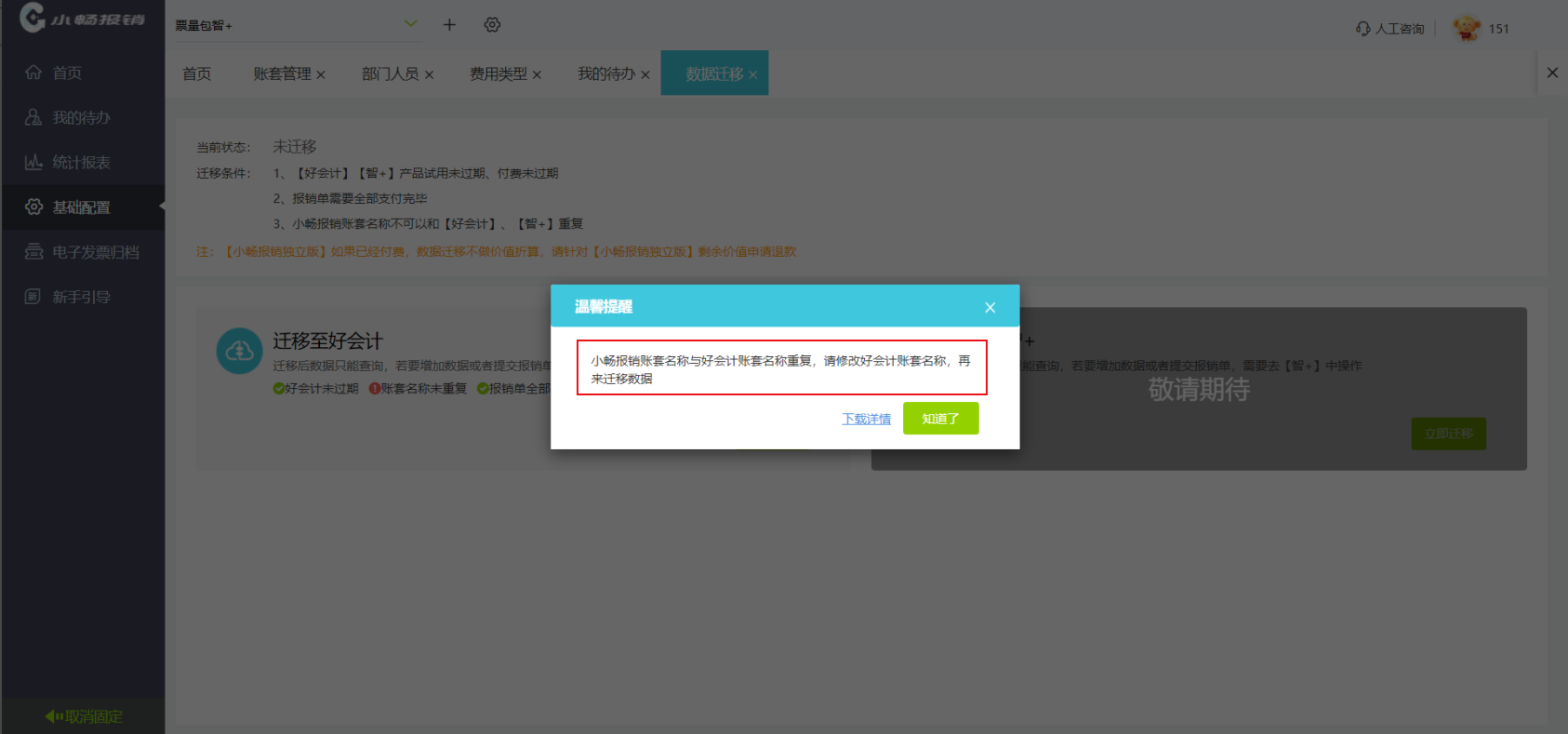Viewport: 1568px width, 734px height.
Task: Click the 立即迁移 button
Action: coord(1448,434)
